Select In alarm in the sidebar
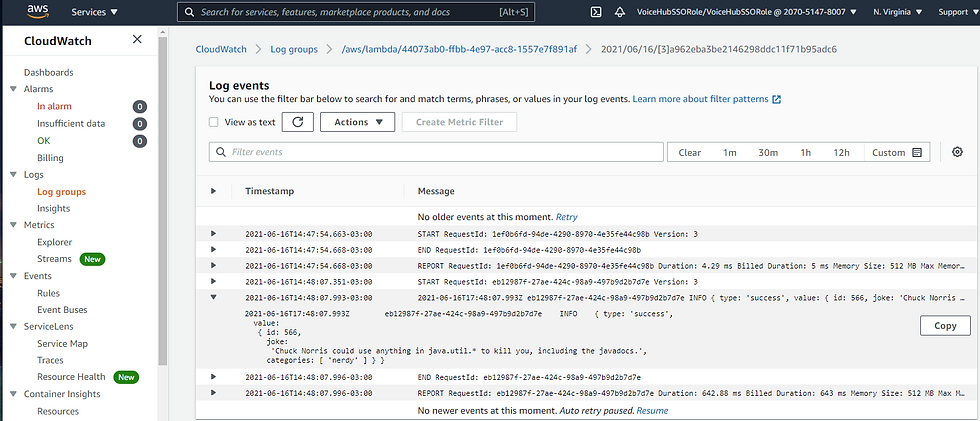The image size is (980, 421). (x=54, y=106)
